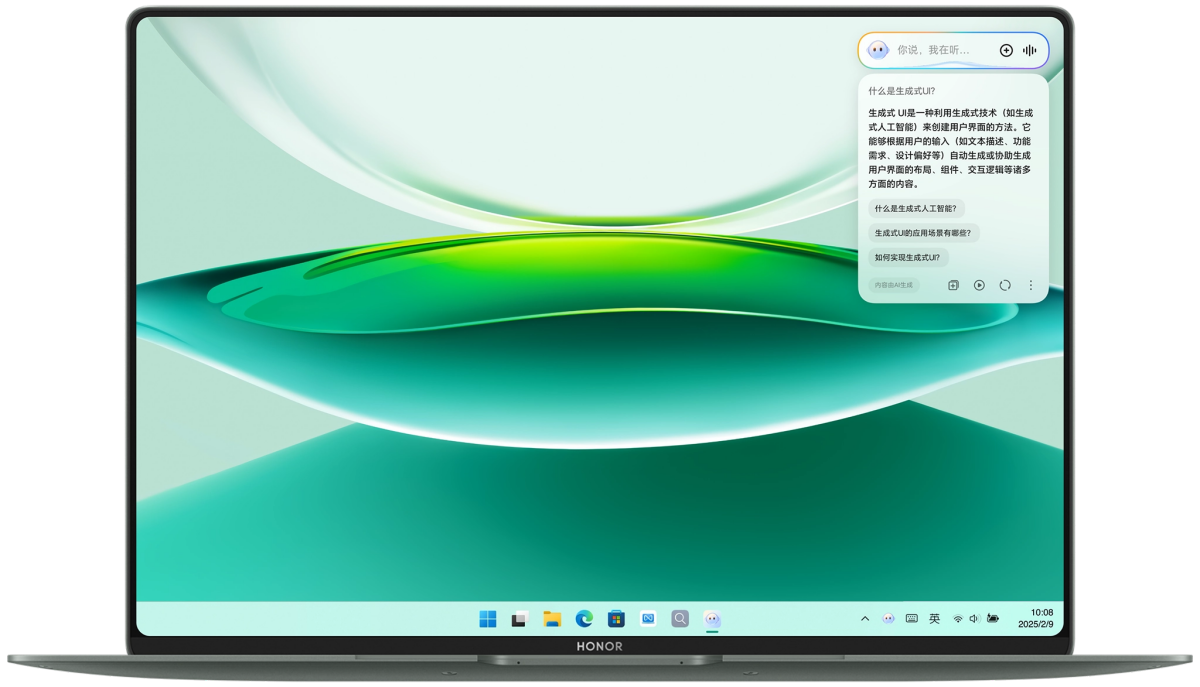Launch Microsoft Edge from the taskbar
The height and width of the screenshot is (687, 1200).
click(584, 619)
